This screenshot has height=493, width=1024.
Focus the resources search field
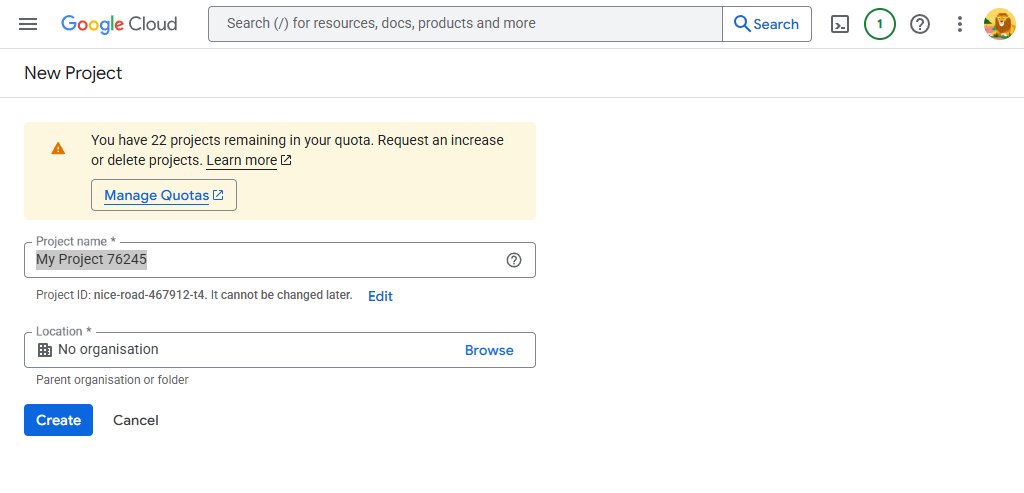[x=465, y=24]
